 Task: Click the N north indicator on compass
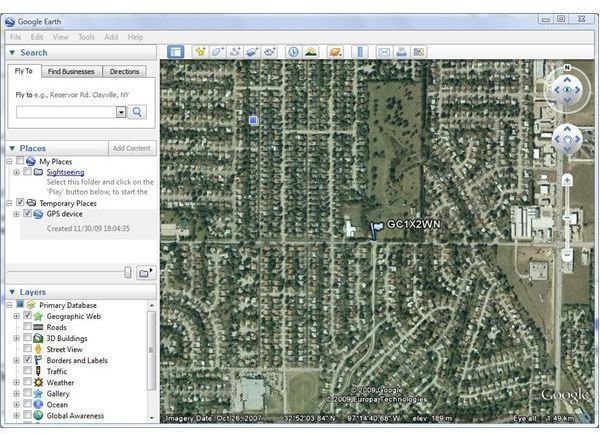click(x=567, y=68)
